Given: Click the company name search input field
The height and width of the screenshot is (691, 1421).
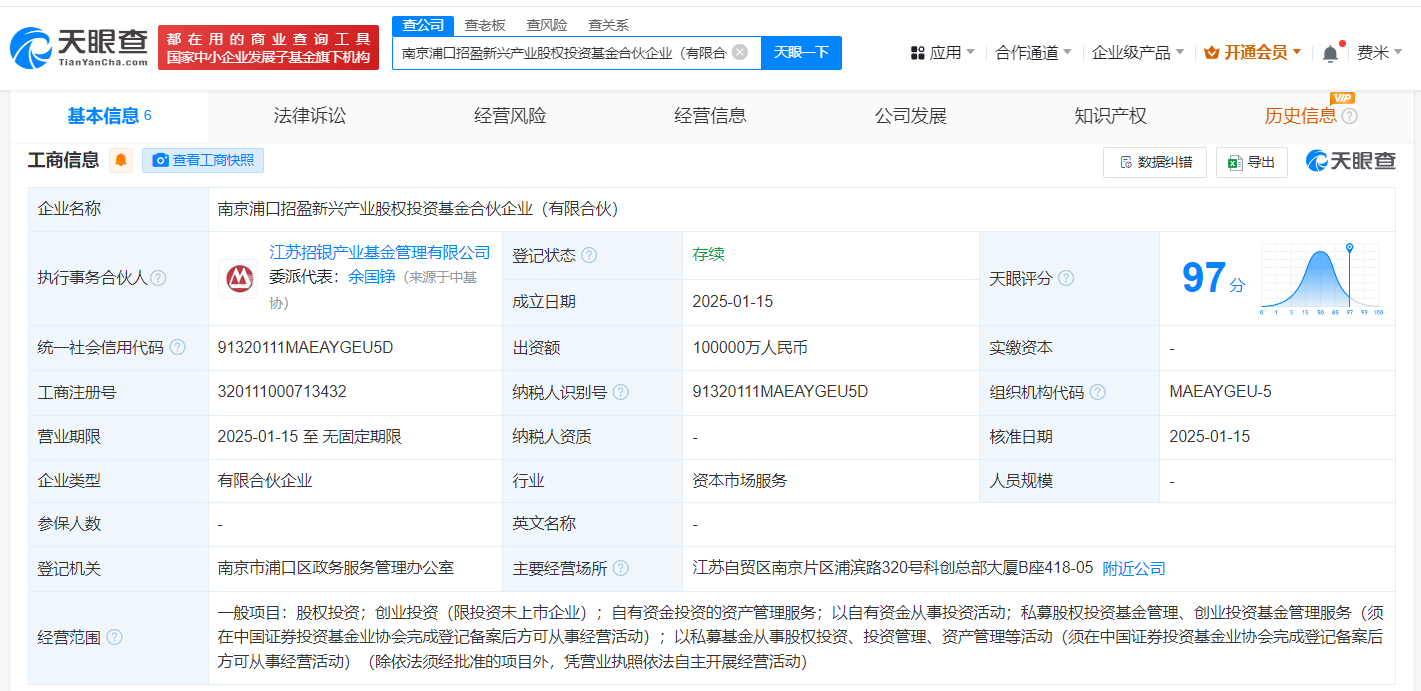Looking at the screenshot, I should click(x=563, y=53).
